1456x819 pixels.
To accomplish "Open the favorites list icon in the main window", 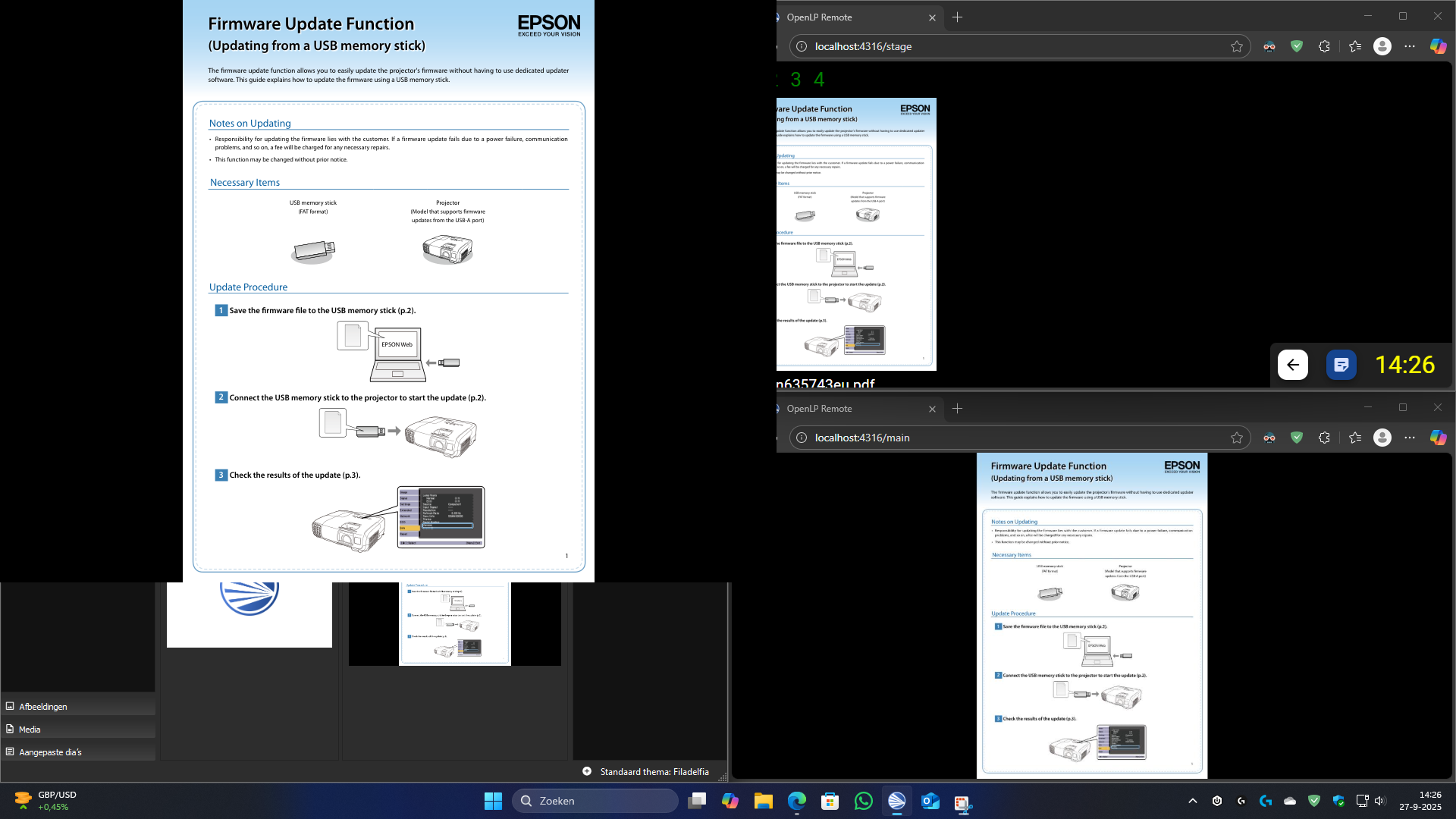I will 1355,438.
